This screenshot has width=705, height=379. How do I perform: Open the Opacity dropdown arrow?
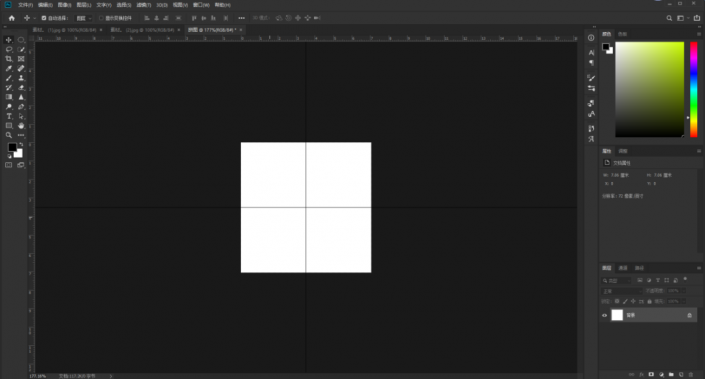683,291
